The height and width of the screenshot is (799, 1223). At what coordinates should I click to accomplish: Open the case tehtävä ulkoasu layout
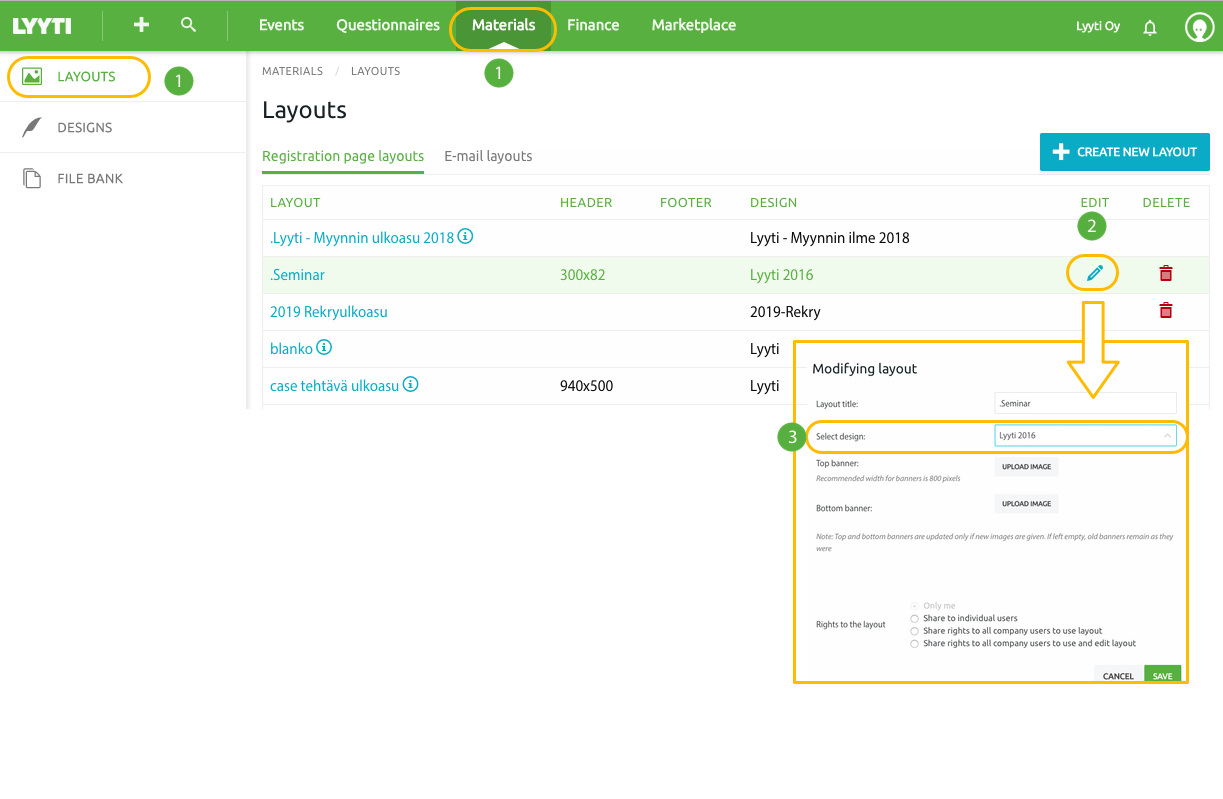click(x=334, y=386)
